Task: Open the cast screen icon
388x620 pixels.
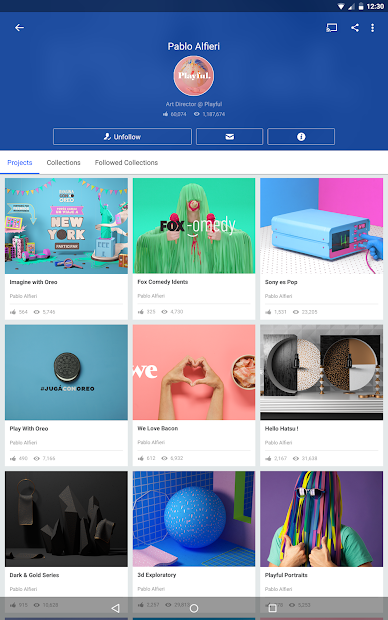Action: 331,28
